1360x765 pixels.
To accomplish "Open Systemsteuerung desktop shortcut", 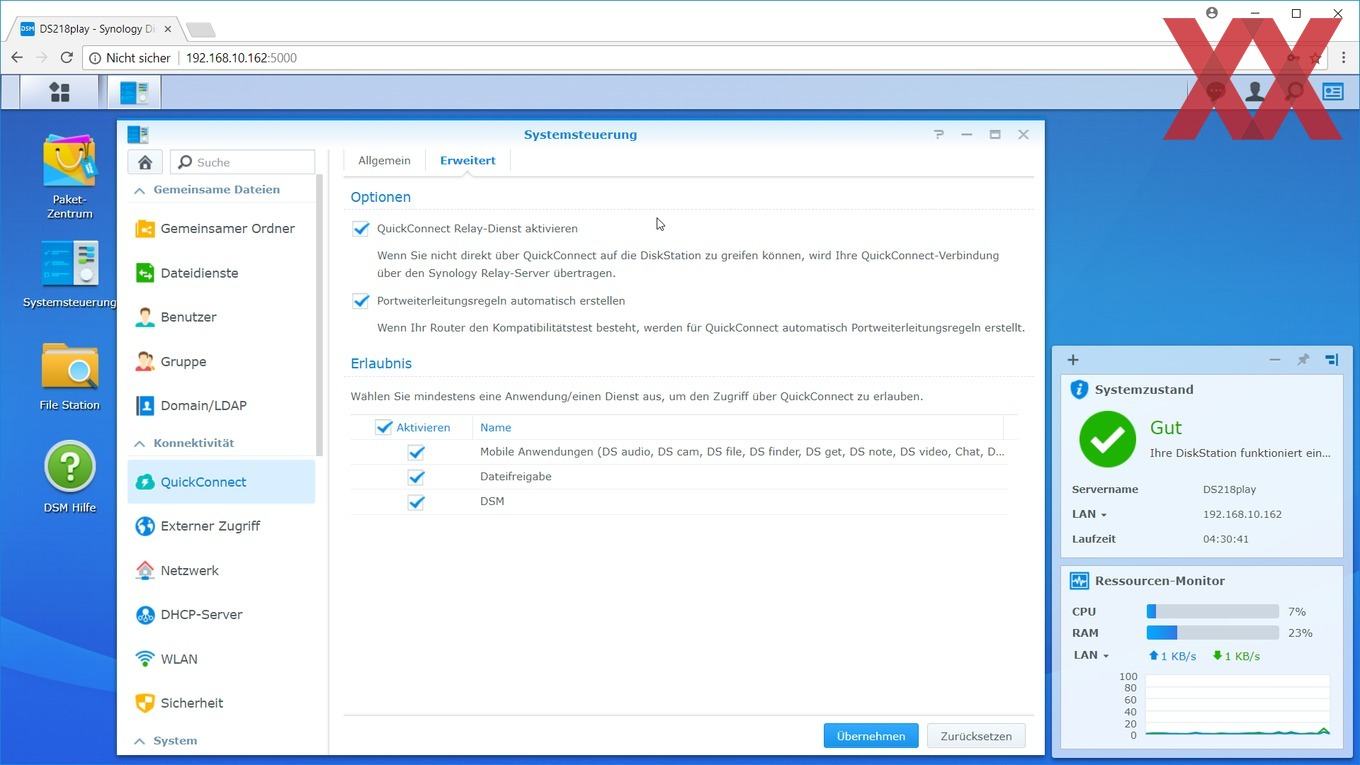I will point(70,274).
